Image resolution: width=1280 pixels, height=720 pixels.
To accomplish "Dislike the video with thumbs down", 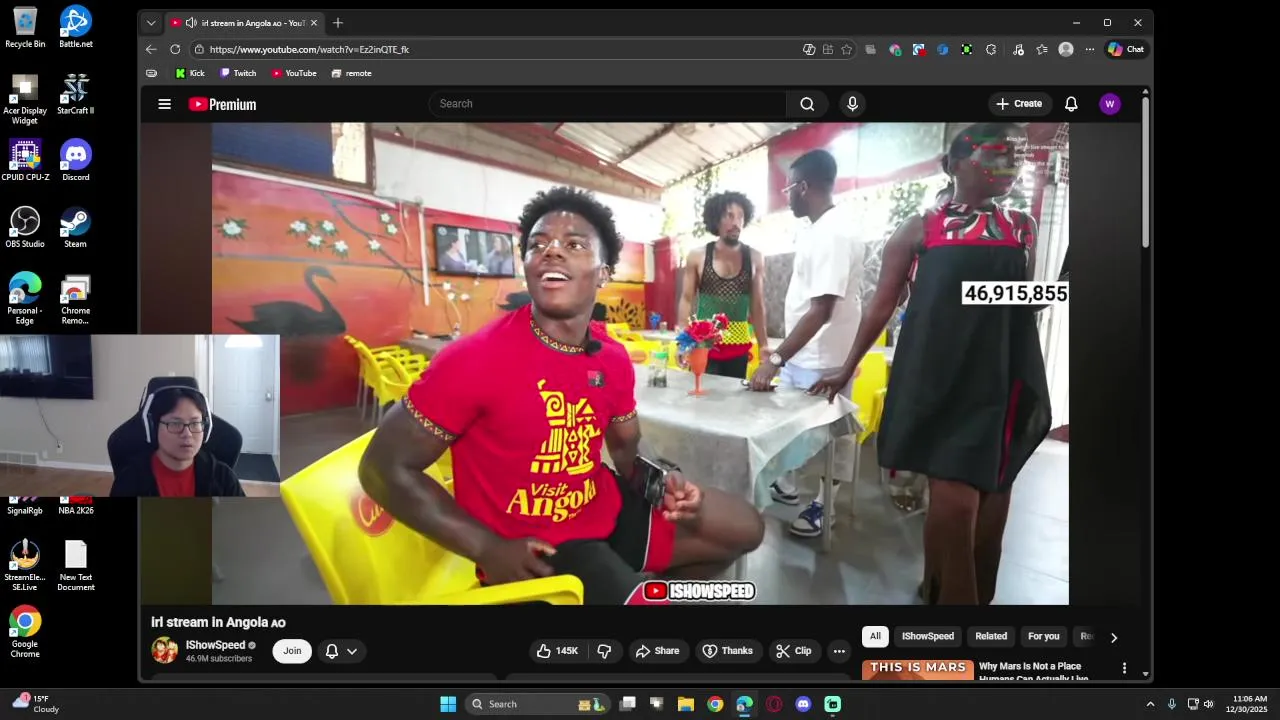I will (604, 651).
